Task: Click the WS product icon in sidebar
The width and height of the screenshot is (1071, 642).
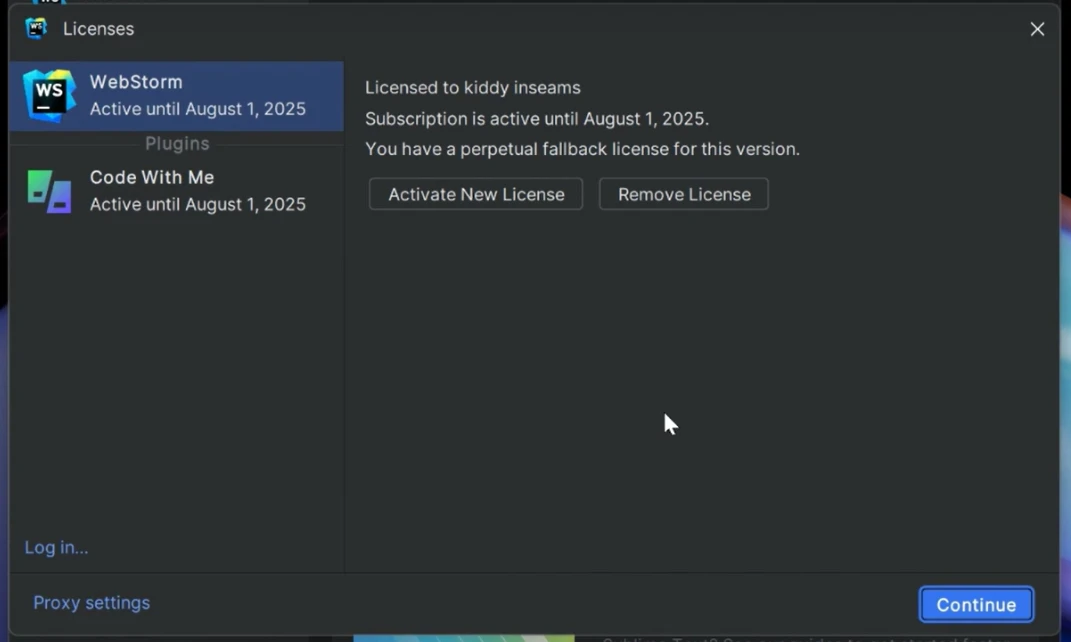Action: (48, 96)
